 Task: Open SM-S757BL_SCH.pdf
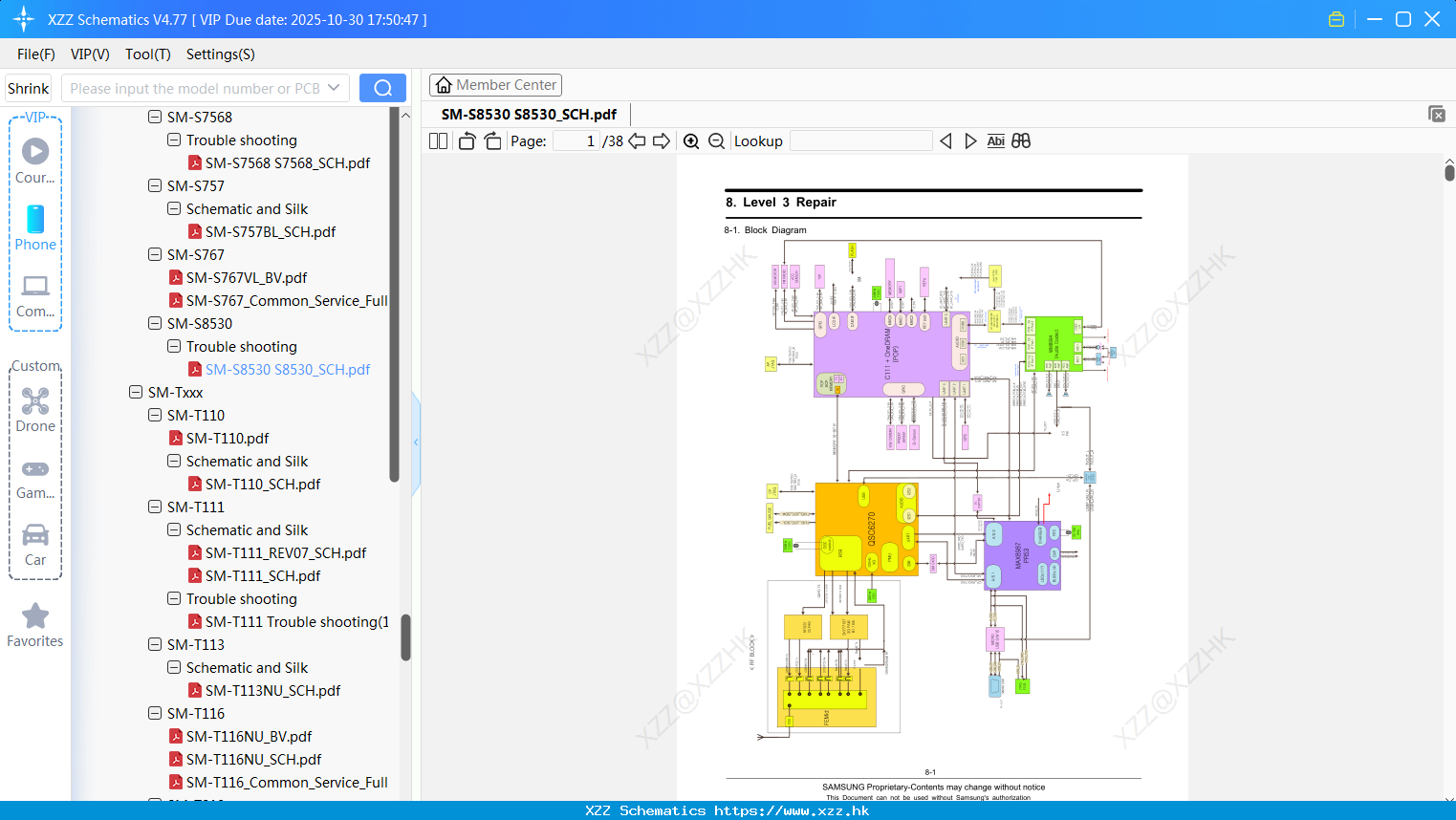(261, 232)
